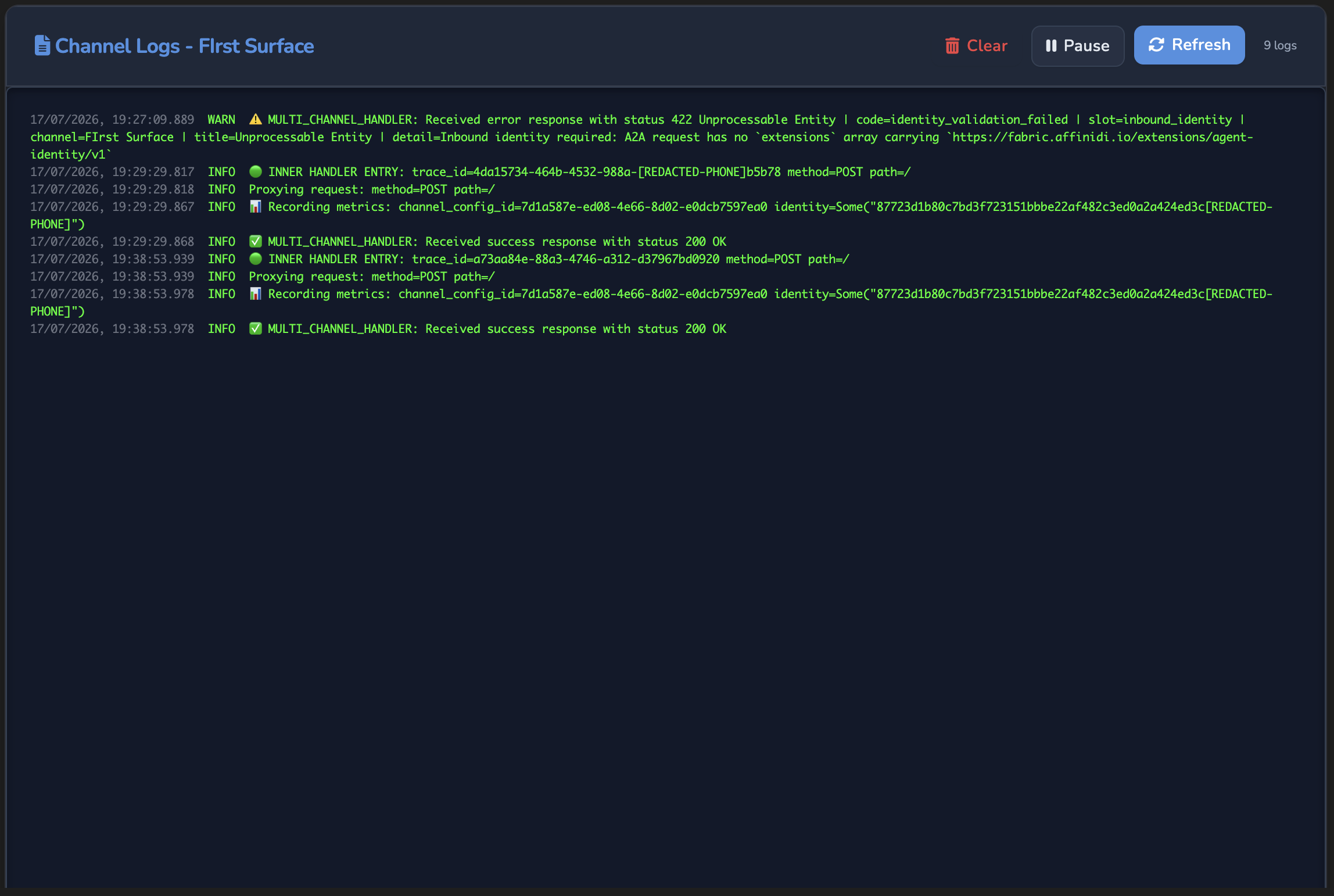1334x896 pixels.
Task: Click the pause bars icon
Action: click(x=1050, y=46)
